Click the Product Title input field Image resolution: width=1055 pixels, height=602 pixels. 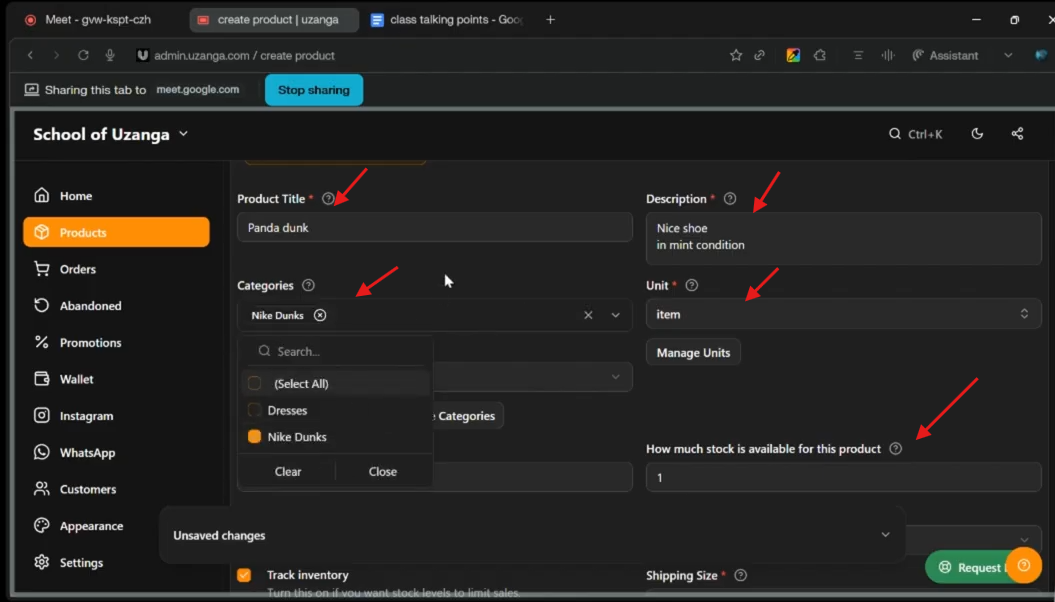435,227
